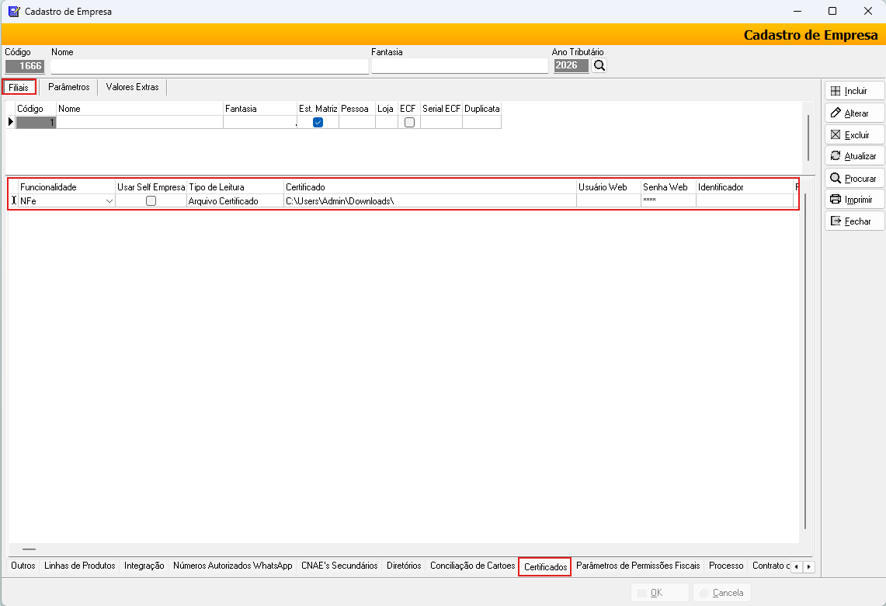Viewport: 886px width, 606px height.
Task: Click the Senha Web masked cell
Action: point(668,201)
